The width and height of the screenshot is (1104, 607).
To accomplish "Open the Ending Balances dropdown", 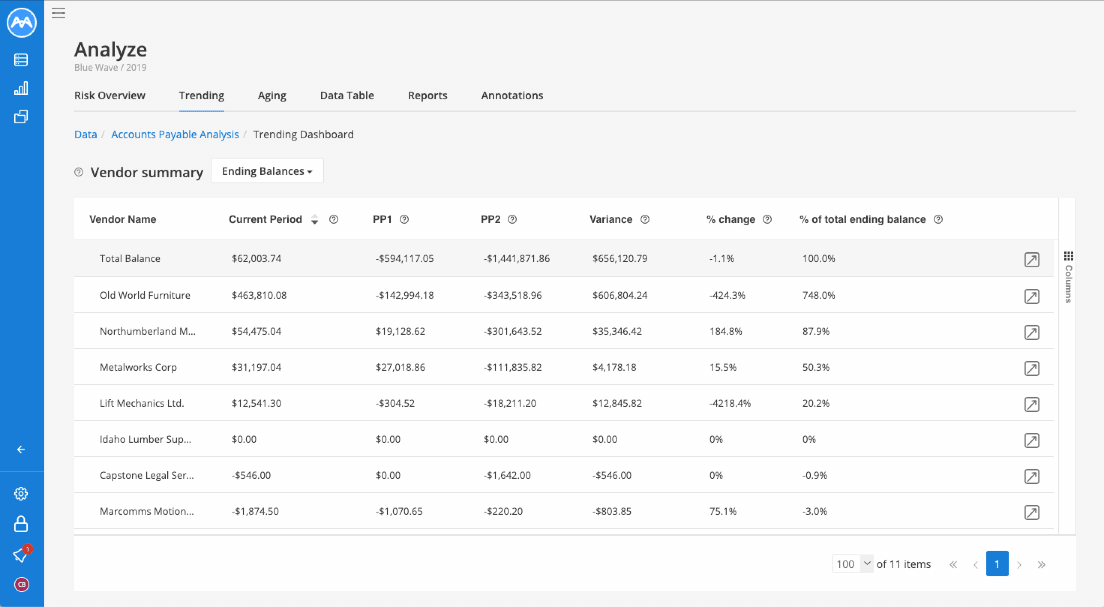I will (267, 171).
